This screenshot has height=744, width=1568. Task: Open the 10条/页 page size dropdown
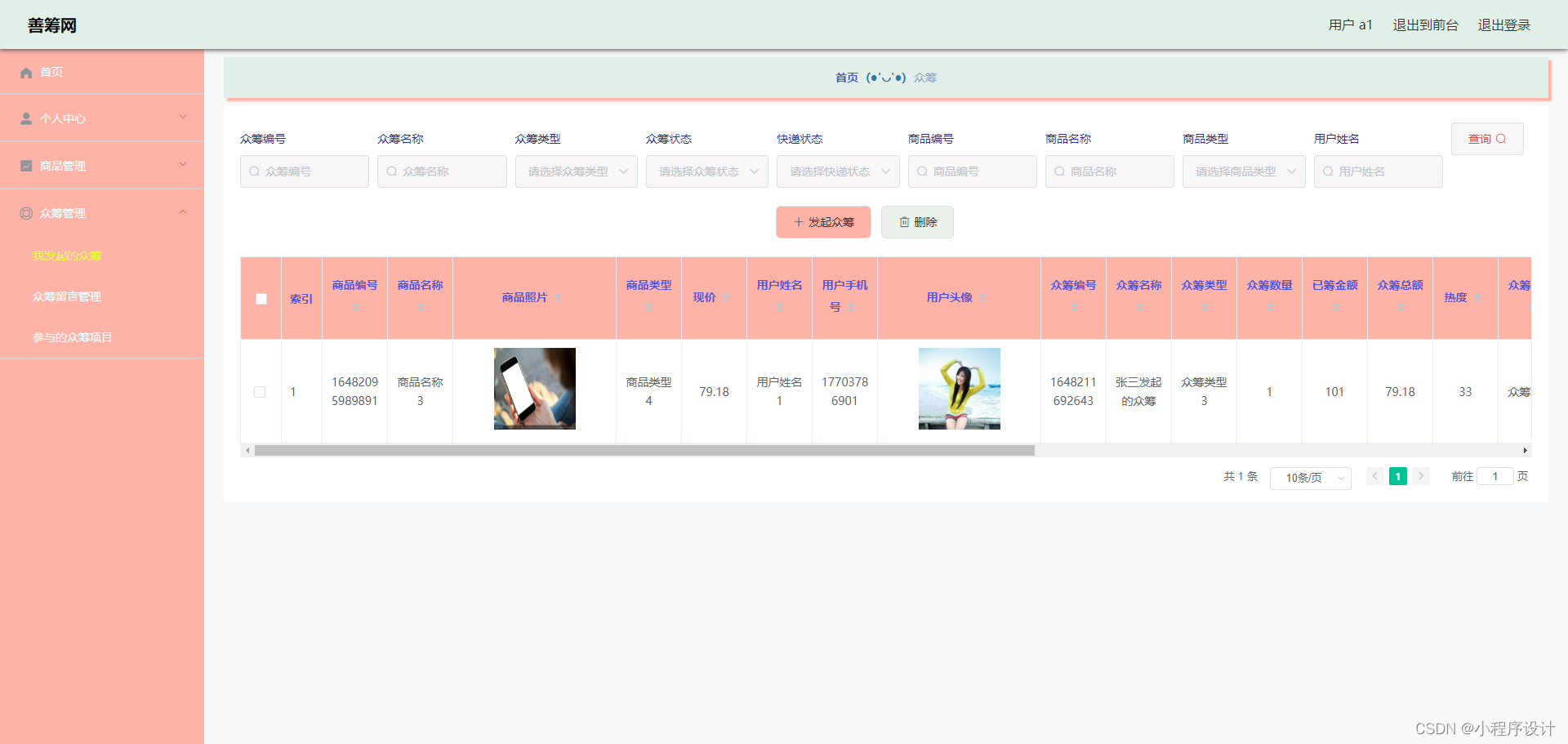1310,477
